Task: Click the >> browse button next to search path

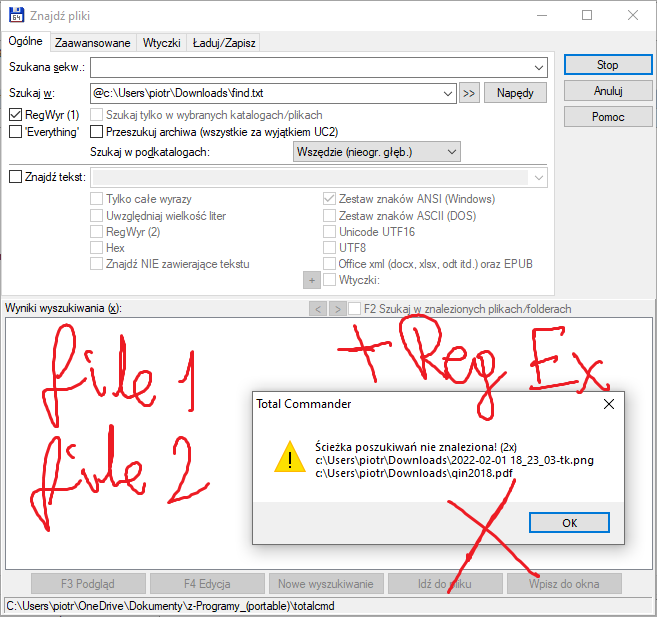Action: [x=469, y=93]
